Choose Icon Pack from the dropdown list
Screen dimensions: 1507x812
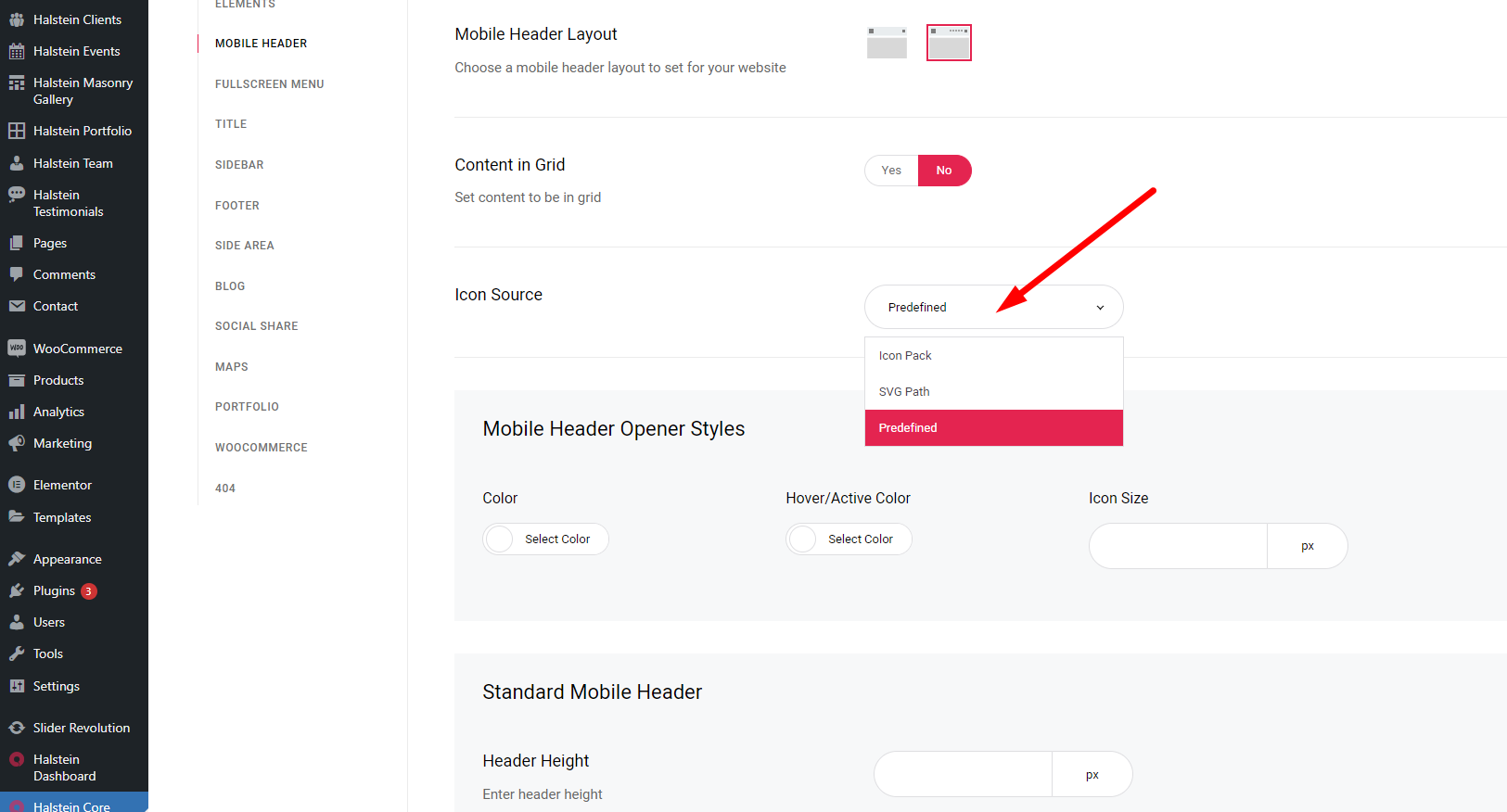(x=993, y=356)
